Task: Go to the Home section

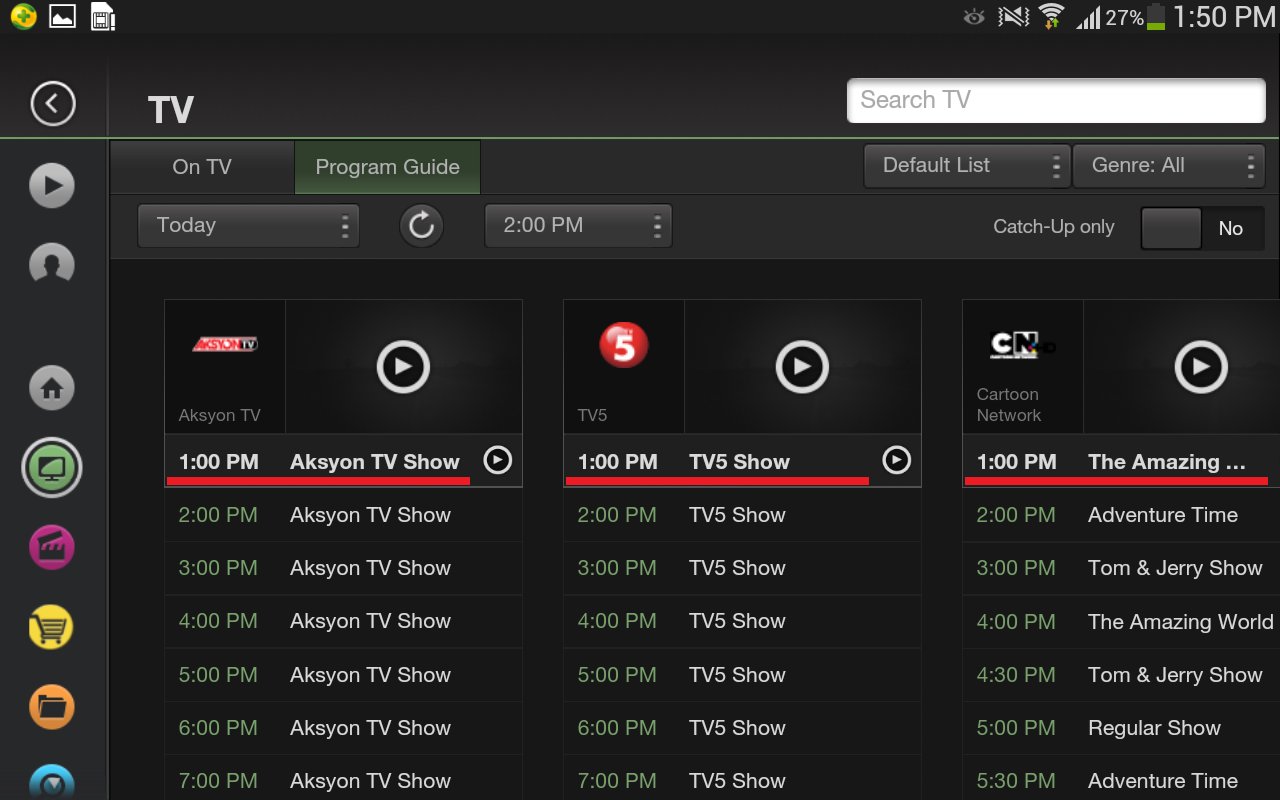Action: tap(51, 387)
